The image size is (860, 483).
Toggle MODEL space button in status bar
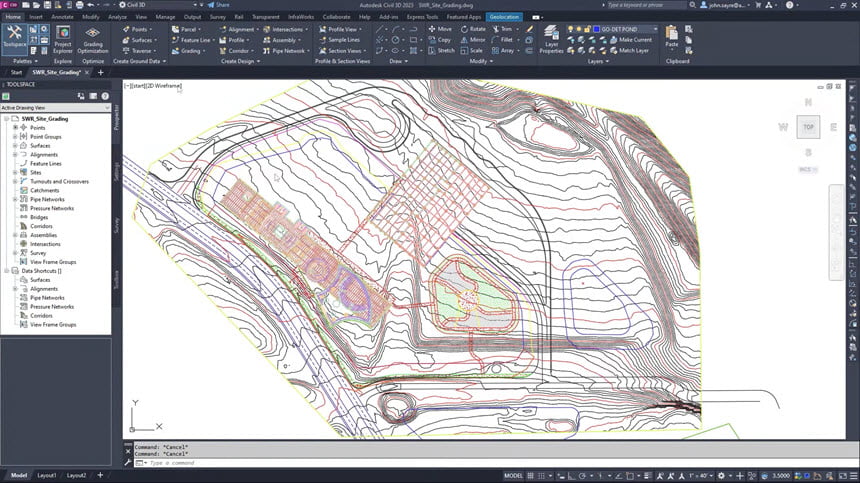pos(513,476)
